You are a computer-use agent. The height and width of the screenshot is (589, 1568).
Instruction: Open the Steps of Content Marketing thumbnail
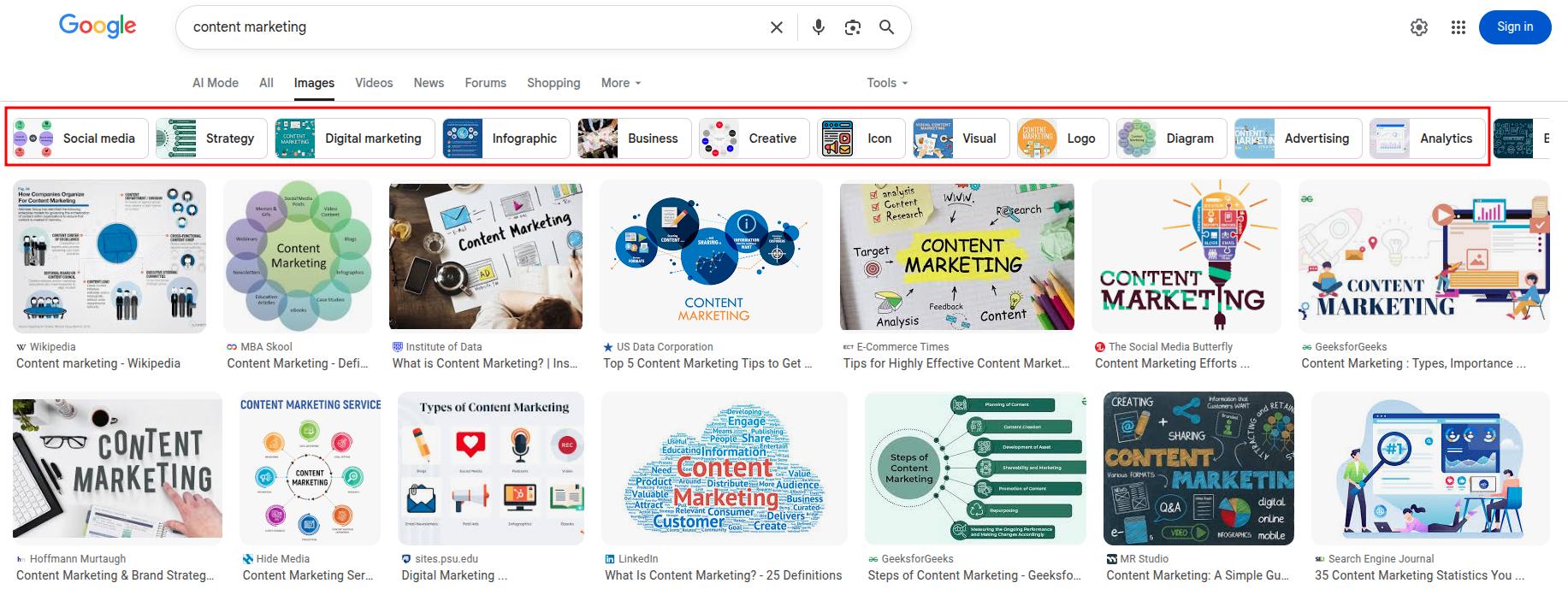[x=975, y=468]
